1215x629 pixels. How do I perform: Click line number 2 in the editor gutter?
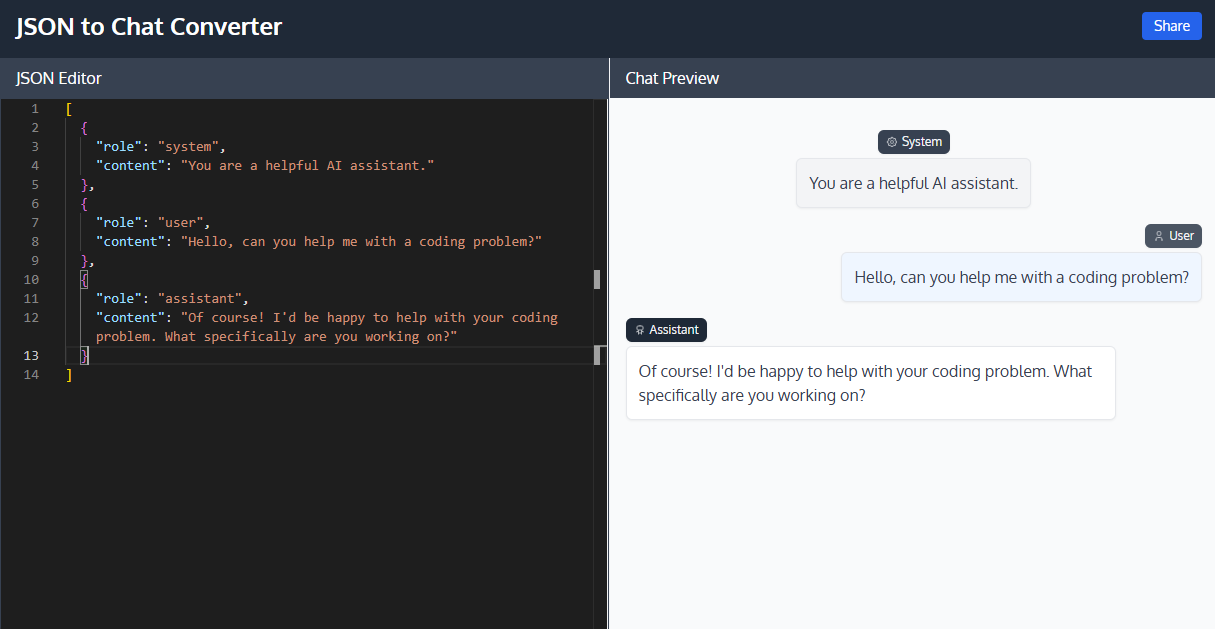tap(35, 128)
